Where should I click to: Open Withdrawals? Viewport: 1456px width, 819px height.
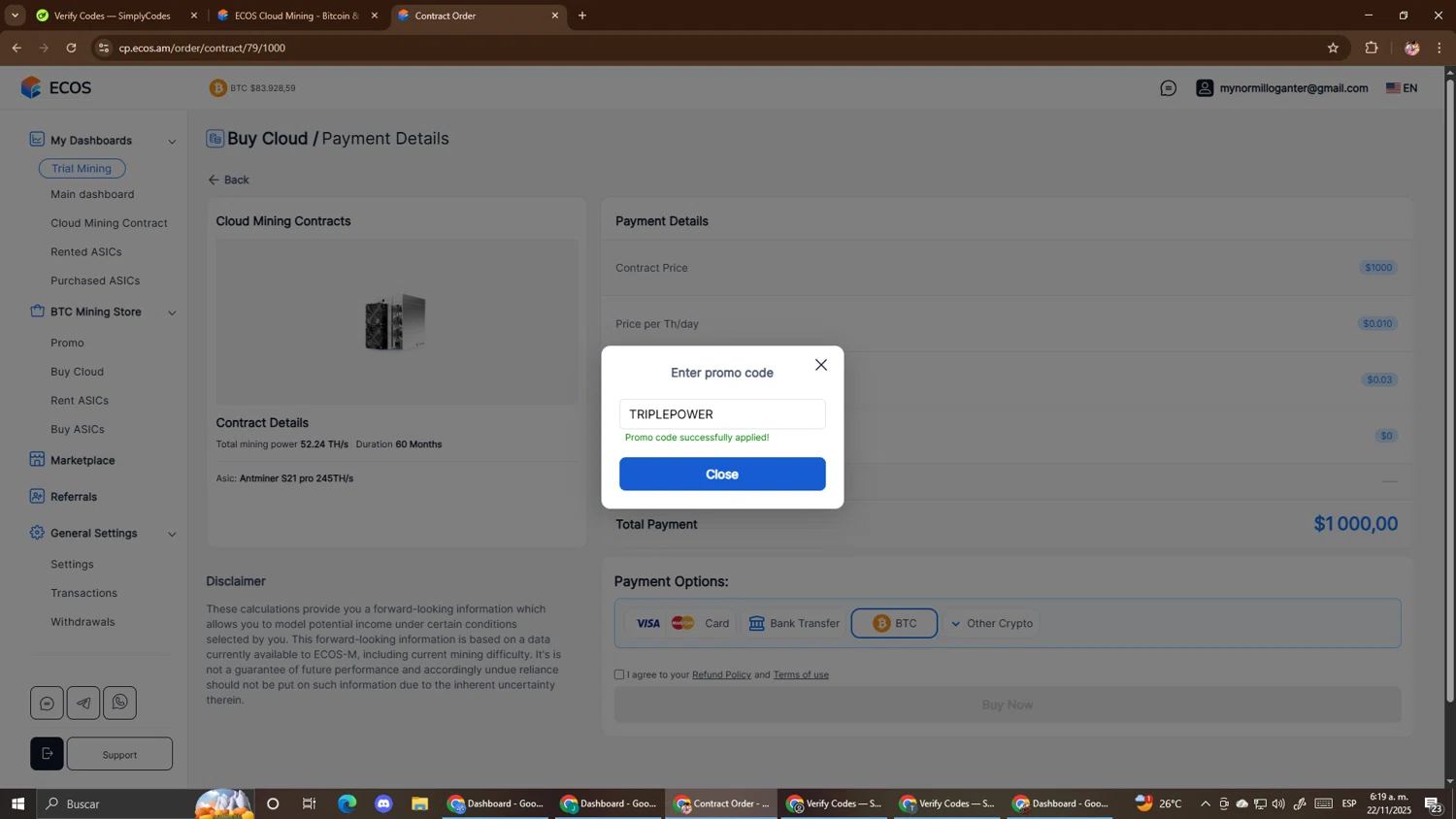83,622
